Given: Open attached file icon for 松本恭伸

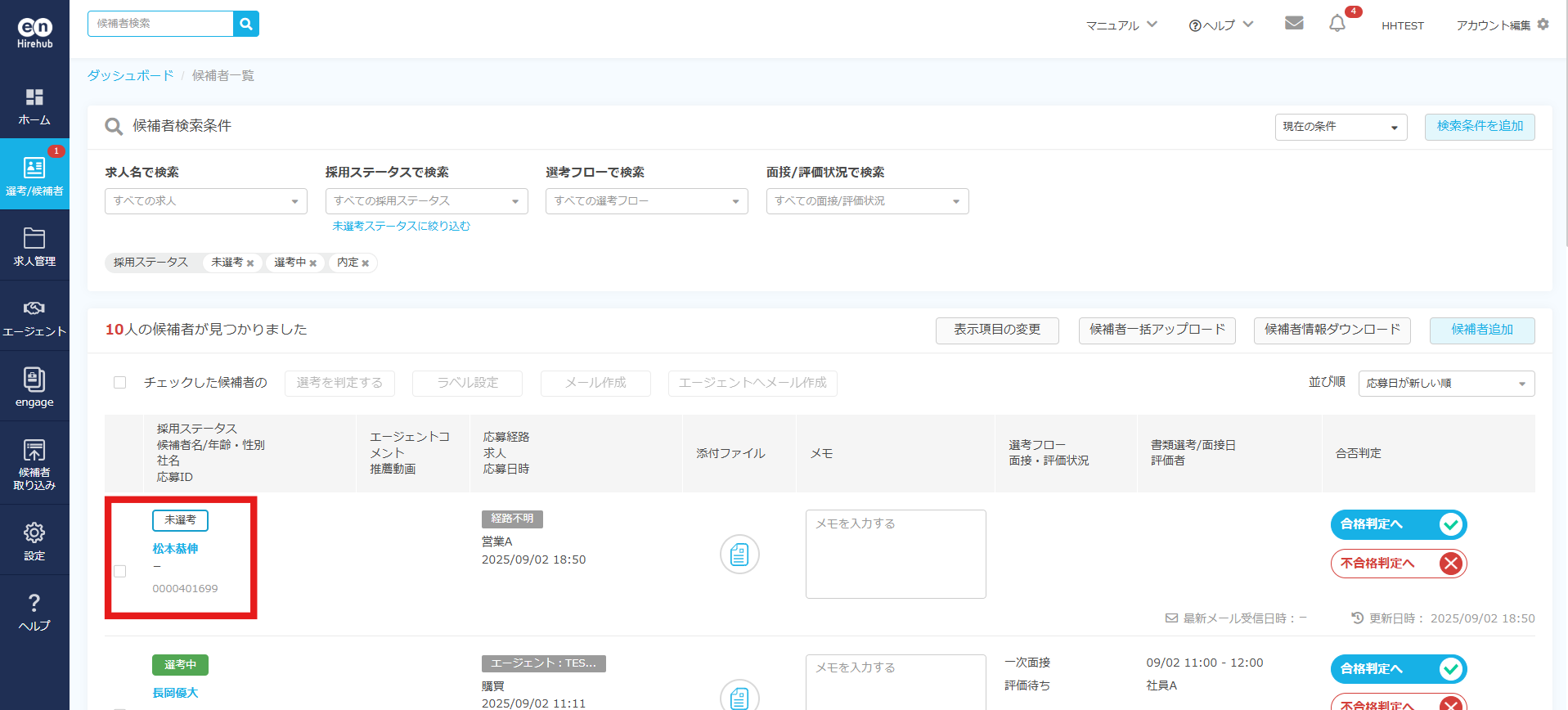Looking at the screenshot, I should point(739,555).
